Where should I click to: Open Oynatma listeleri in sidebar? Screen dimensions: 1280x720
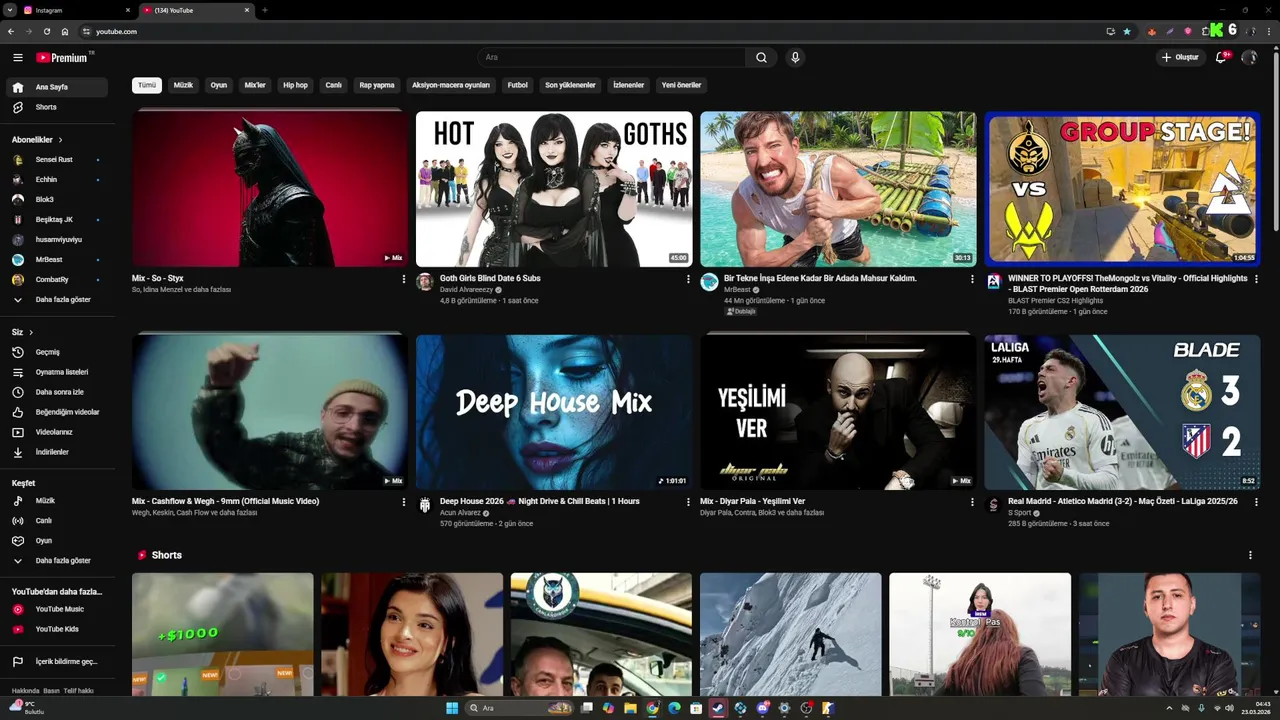[x=58, y=372]
